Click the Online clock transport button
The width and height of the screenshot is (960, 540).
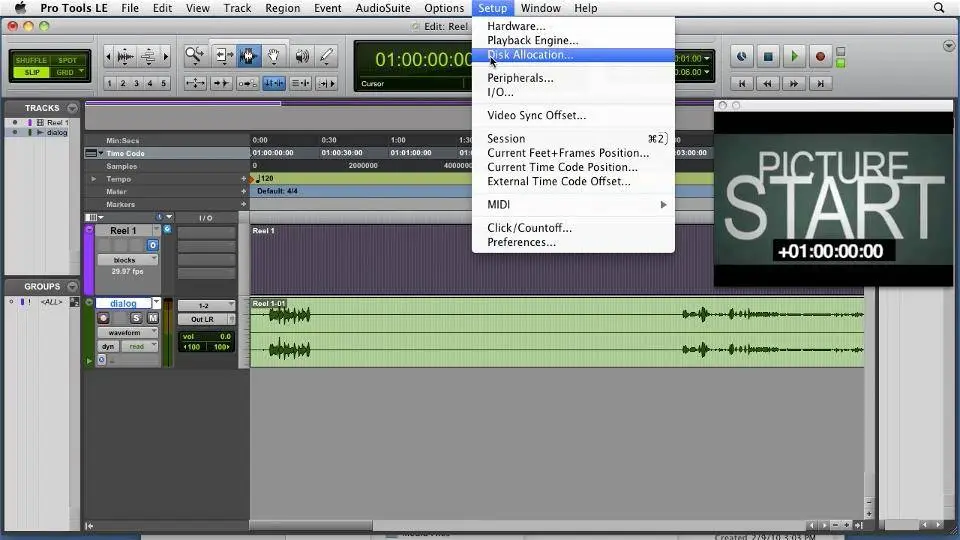[741, 57]
